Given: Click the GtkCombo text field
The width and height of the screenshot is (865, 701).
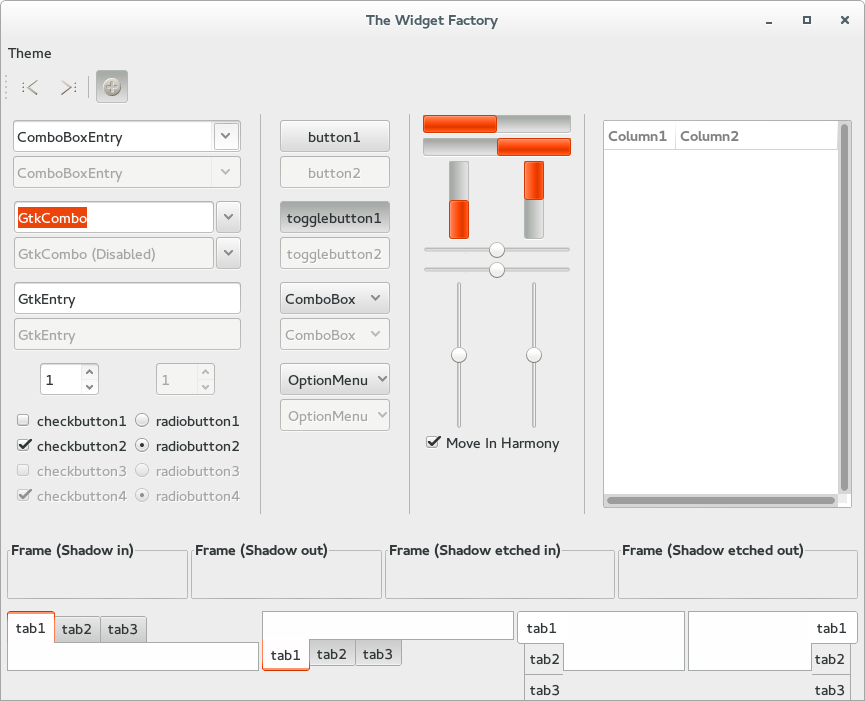Looking at the screenshot, I should pos(114,217).
